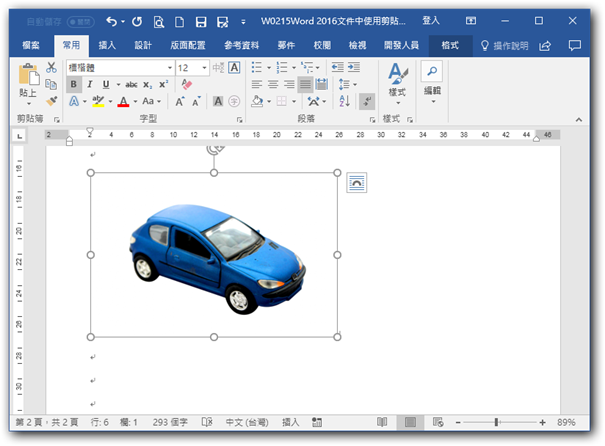Select the Format Painter brush icon
Screen dimensions: 605x446
(x=51, y=101)
